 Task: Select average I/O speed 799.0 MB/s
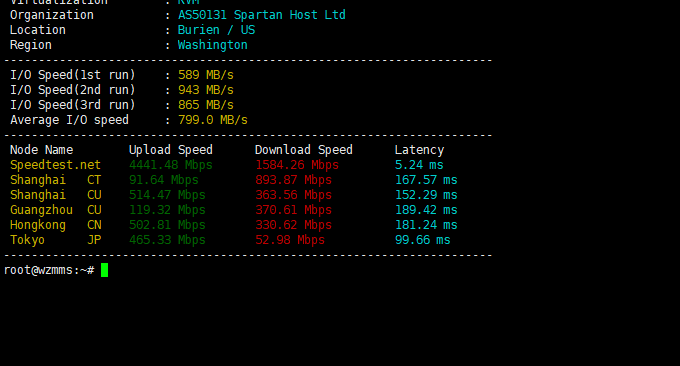tap(212, 120)
